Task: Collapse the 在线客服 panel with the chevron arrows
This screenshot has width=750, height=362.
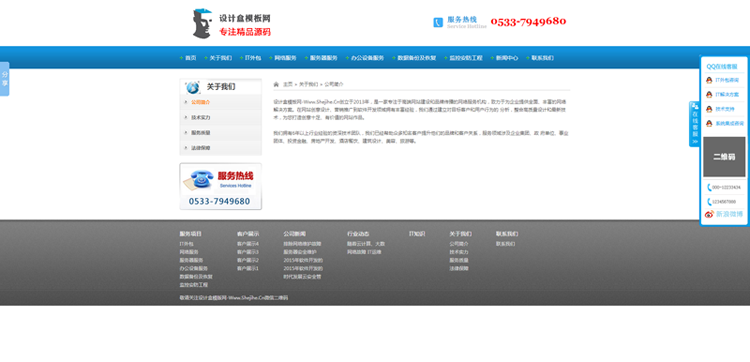Action: coord(695,142)
